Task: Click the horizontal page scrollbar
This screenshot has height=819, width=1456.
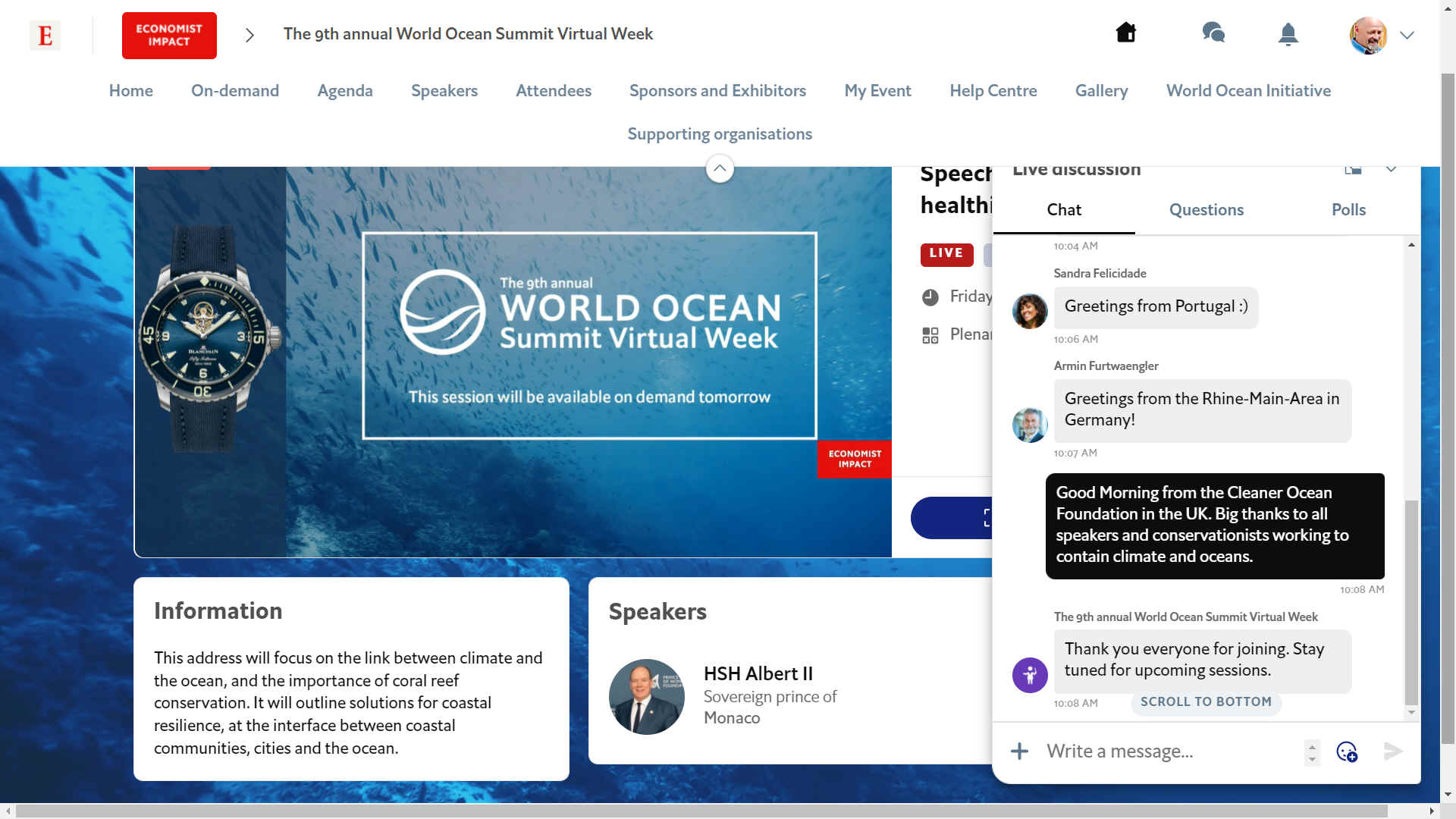Action: pos(701,811)
